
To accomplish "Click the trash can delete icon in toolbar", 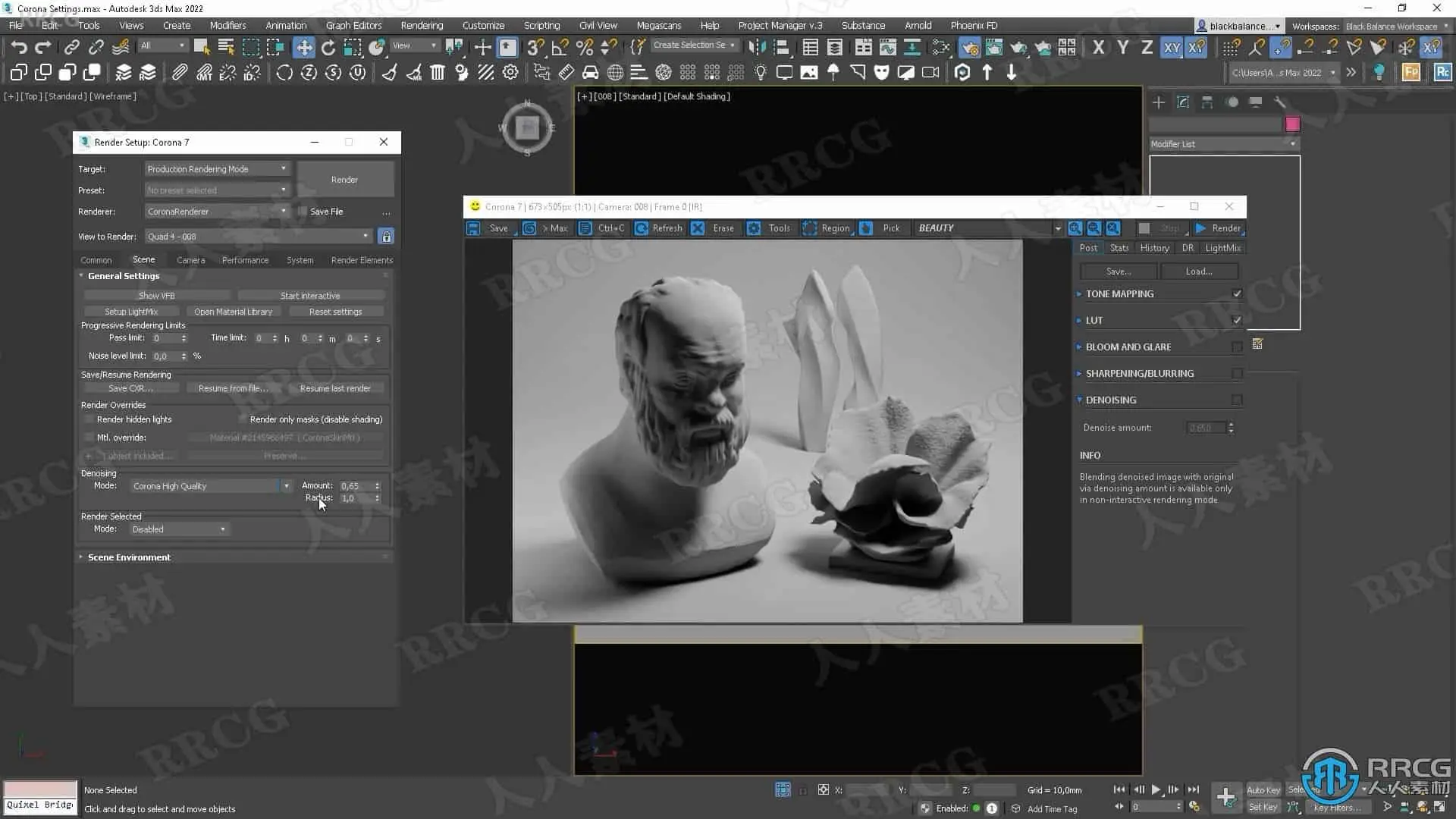I will point(438,73).
